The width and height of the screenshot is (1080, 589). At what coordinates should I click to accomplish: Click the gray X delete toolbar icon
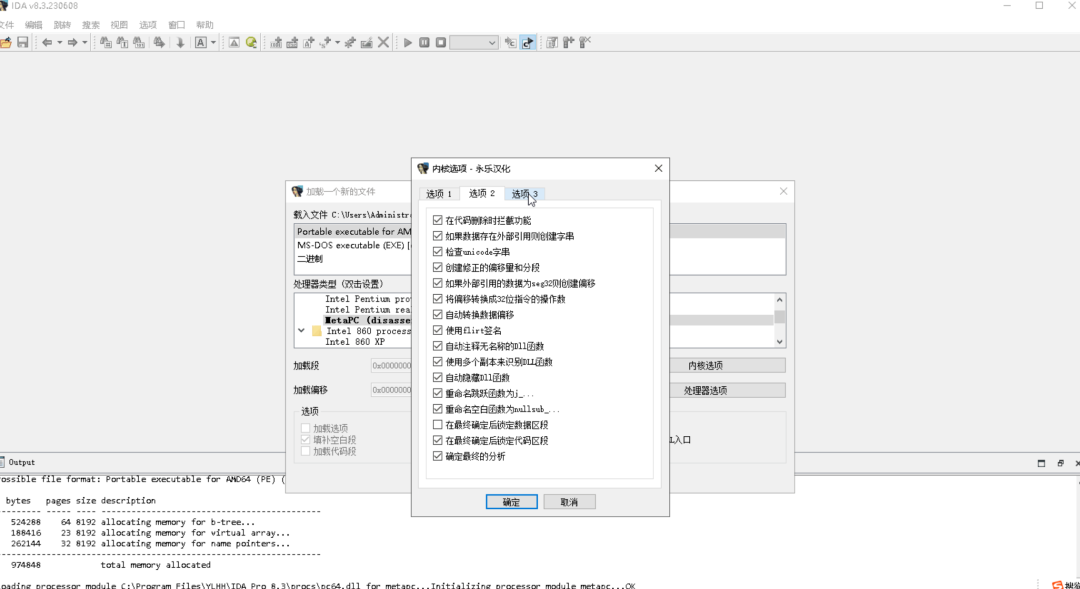pos(384,43)
